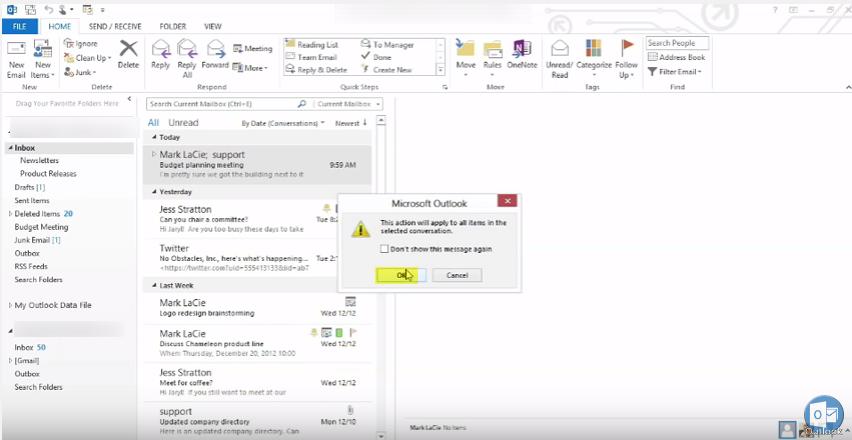
Task: Open the Drafts folder
Action: pyautogui.click(x=30, y=187)
